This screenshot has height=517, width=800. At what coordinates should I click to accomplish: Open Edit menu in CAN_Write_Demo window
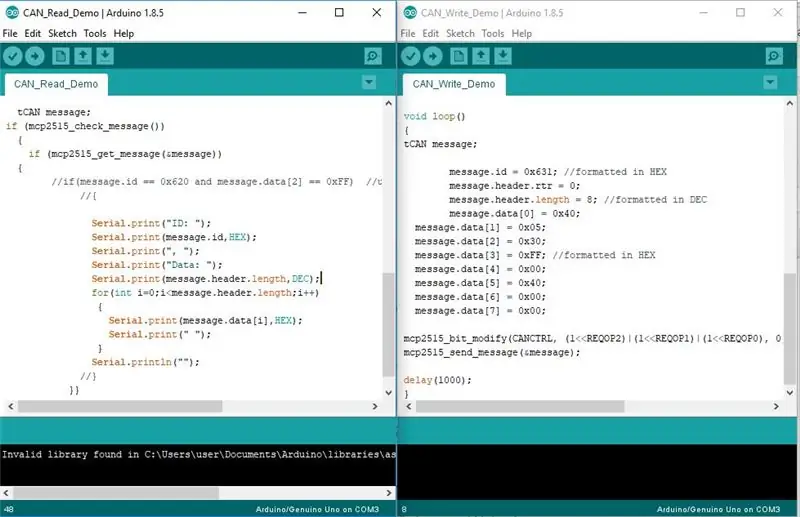tap(431, 34)
